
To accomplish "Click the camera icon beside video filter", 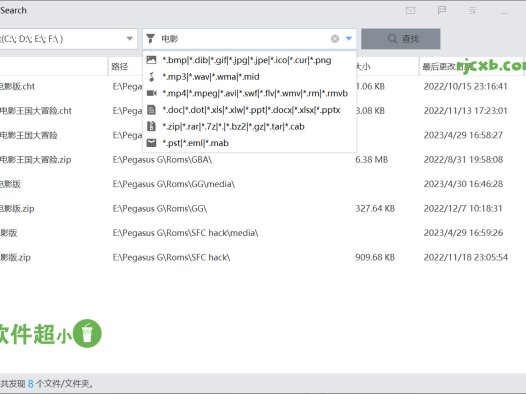I will 152,93.
